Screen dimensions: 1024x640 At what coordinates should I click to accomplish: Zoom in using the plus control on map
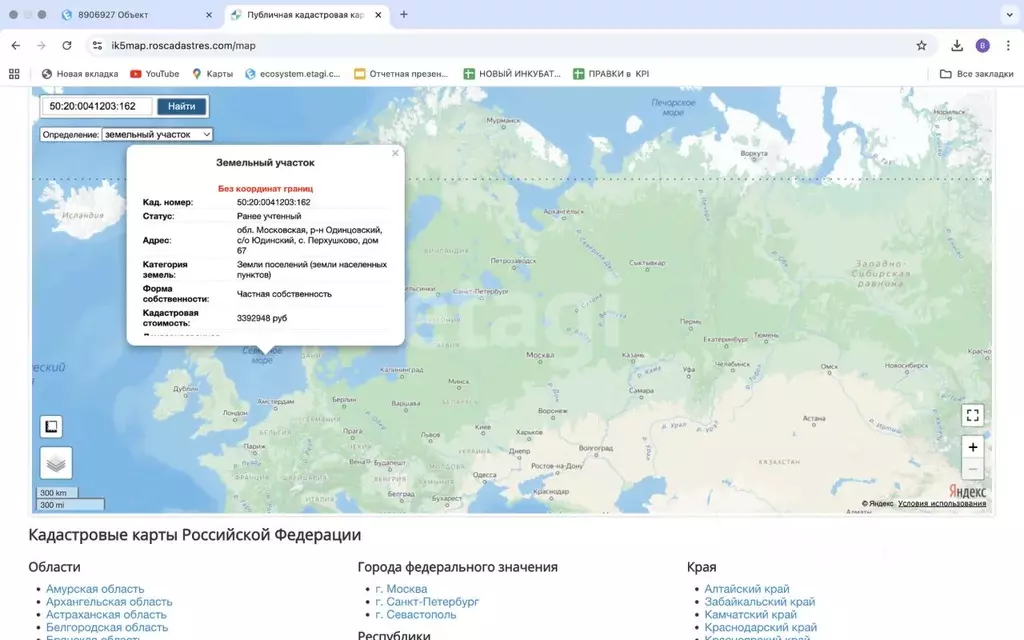(971, 447)
